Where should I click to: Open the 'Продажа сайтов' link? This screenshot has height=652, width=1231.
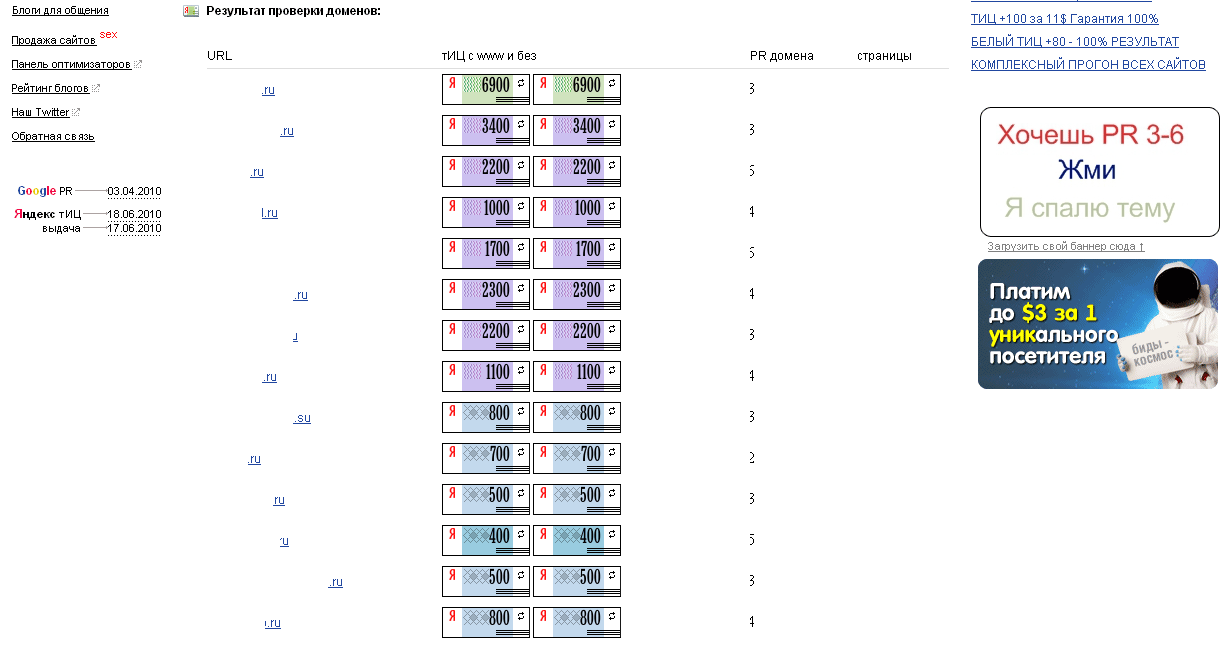pyautogui.click(x=54, y=40)
